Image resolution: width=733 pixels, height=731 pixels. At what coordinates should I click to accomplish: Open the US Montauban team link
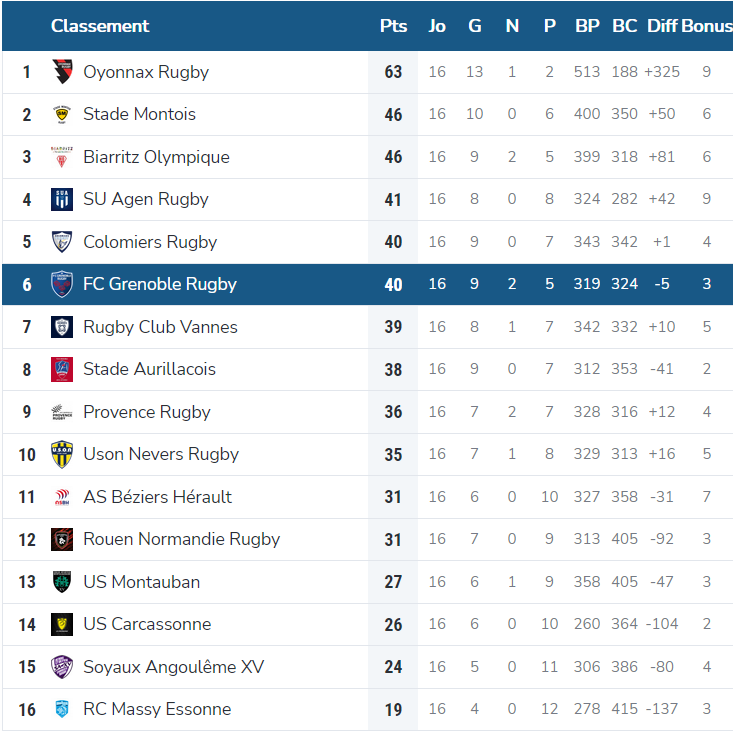point(142,582)
